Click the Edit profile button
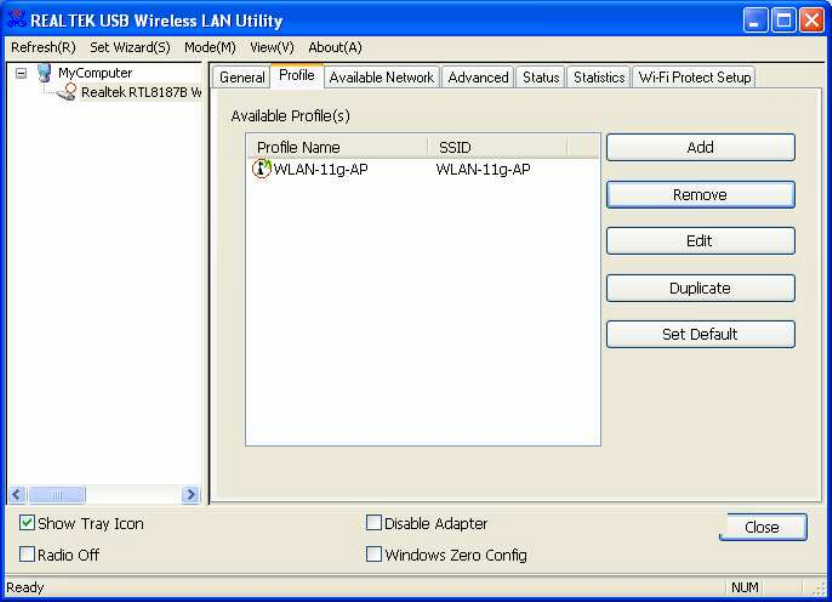Image resolution: width=832 pixels, height=602 pixels. (700, 241)
